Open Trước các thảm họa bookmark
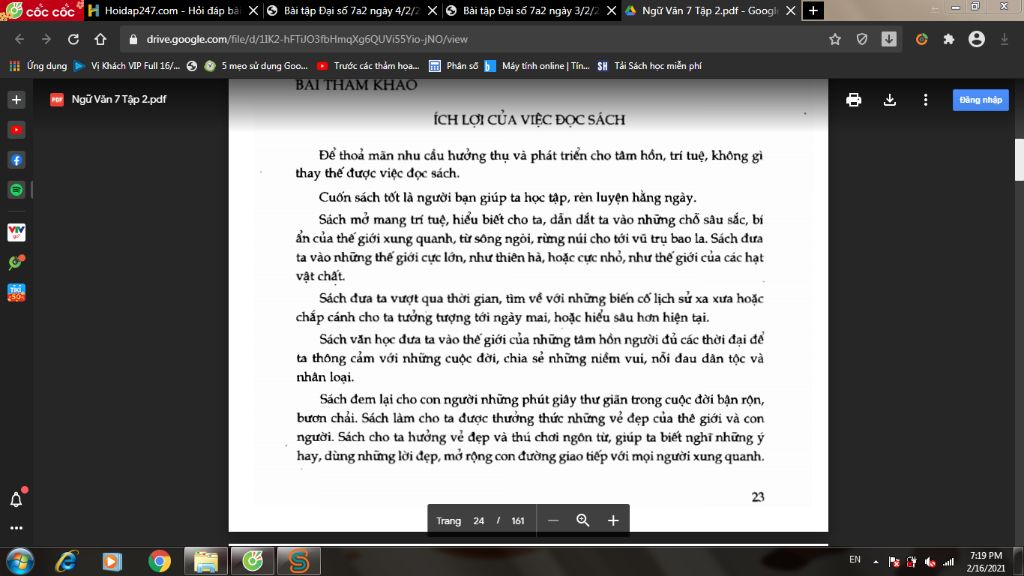This screenshot has height=576, width=1024. (x=368, y=66)
